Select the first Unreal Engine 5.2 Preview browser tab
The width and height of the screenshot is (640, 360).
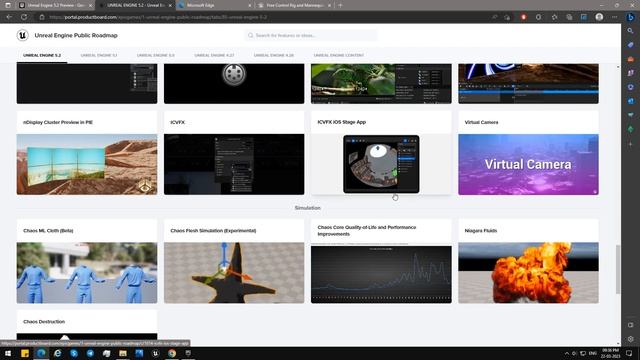55,5
